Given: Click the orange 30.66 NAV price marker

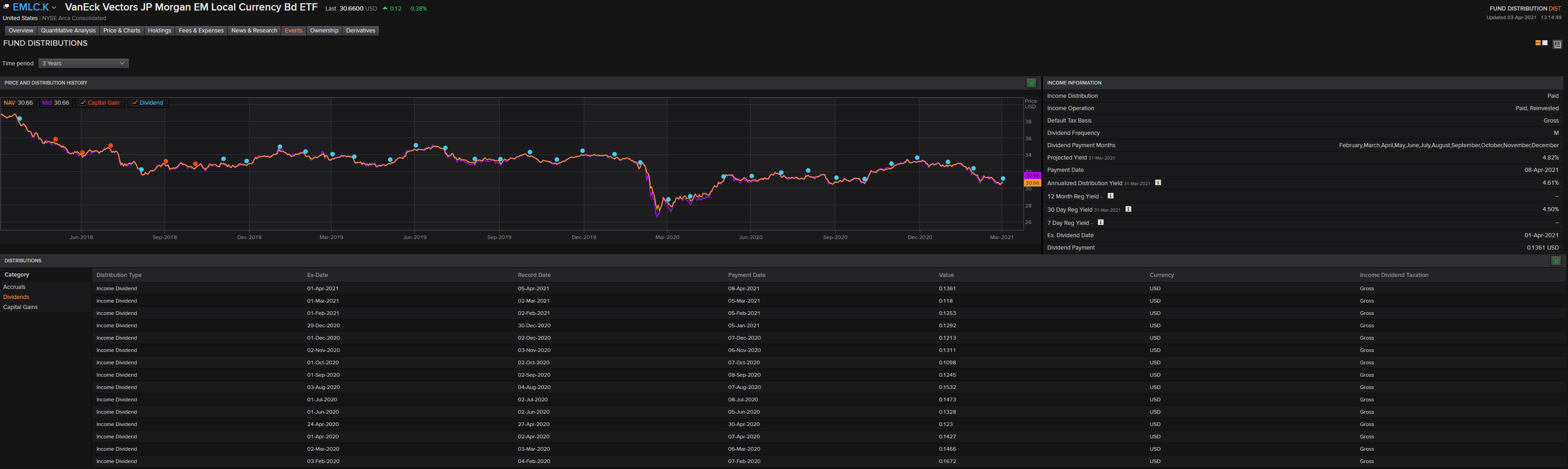Looking at the screenshot, I should (x=1033, y=182).
